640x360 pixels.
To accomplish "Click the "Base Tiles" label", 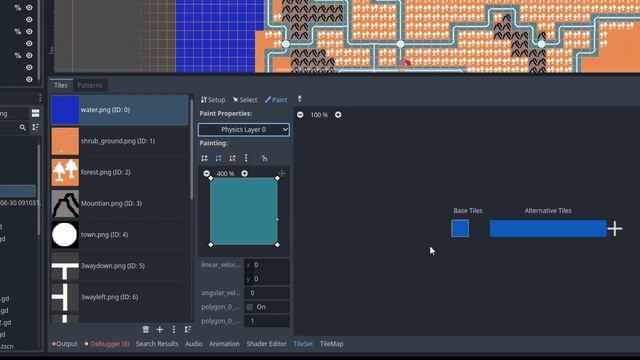I will click(468, 211).
